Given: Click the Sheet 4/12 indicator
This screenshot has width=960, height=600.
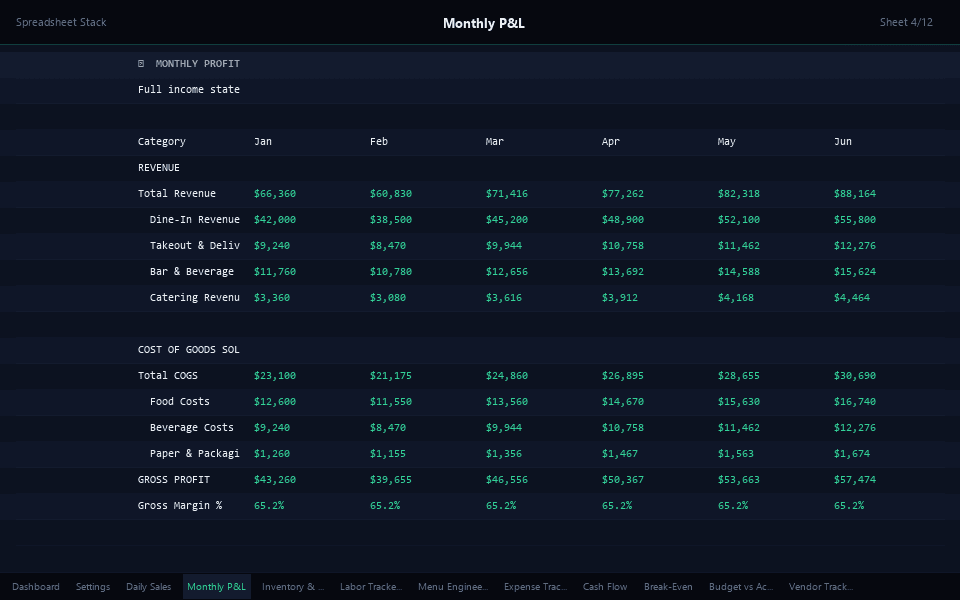Looking at the screenshot, I should point(906,22).
